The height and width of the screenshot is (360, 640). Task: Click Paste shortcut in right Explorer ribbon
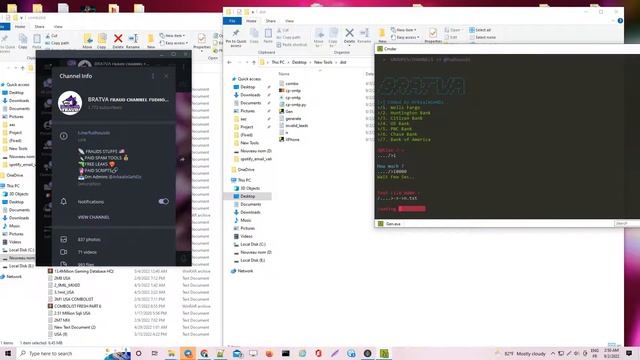[x=291, y=44]
